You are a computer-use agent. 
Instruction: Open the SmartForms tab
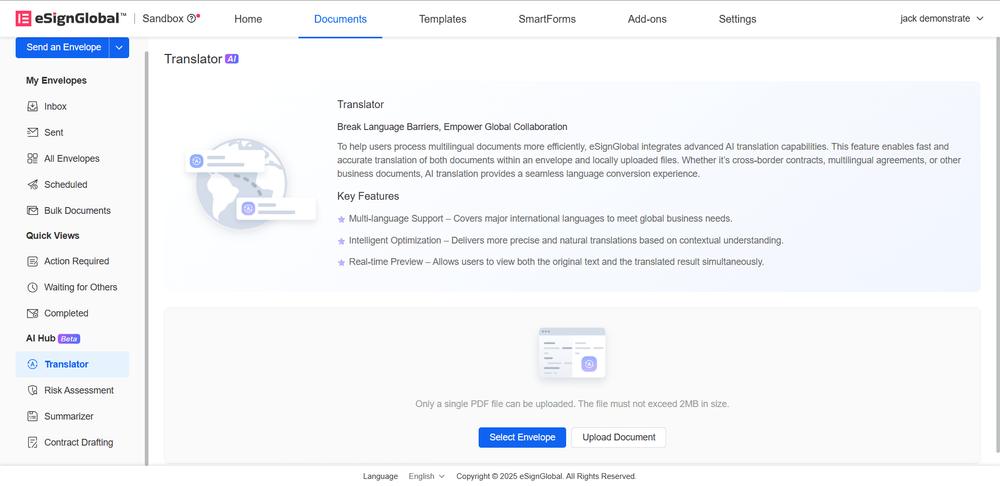coord(546,19)
